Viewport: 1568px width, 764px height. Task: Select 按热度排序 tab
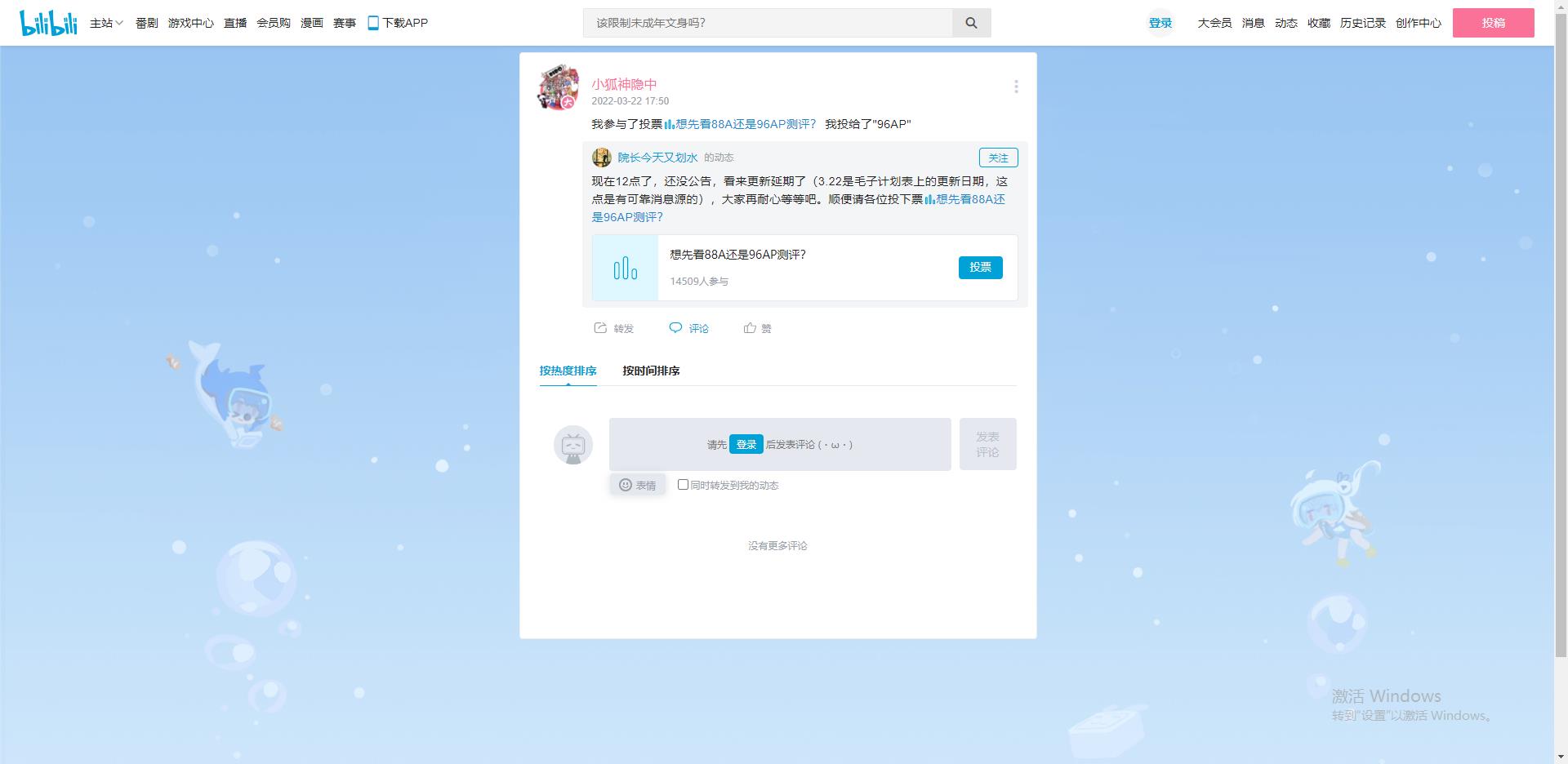(x=568, y=371)
